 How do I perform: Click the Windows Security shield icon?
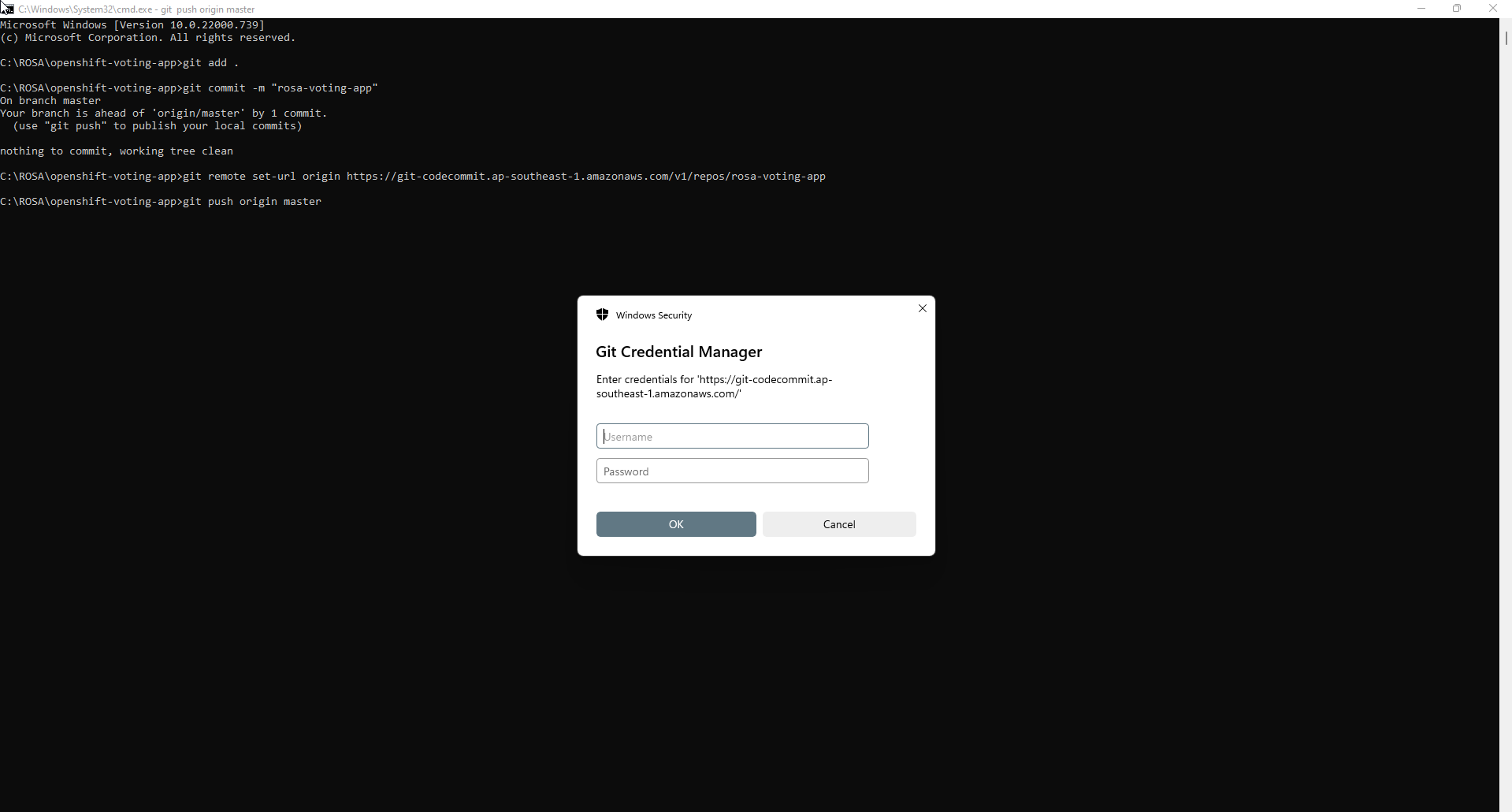tap(603, 315)
